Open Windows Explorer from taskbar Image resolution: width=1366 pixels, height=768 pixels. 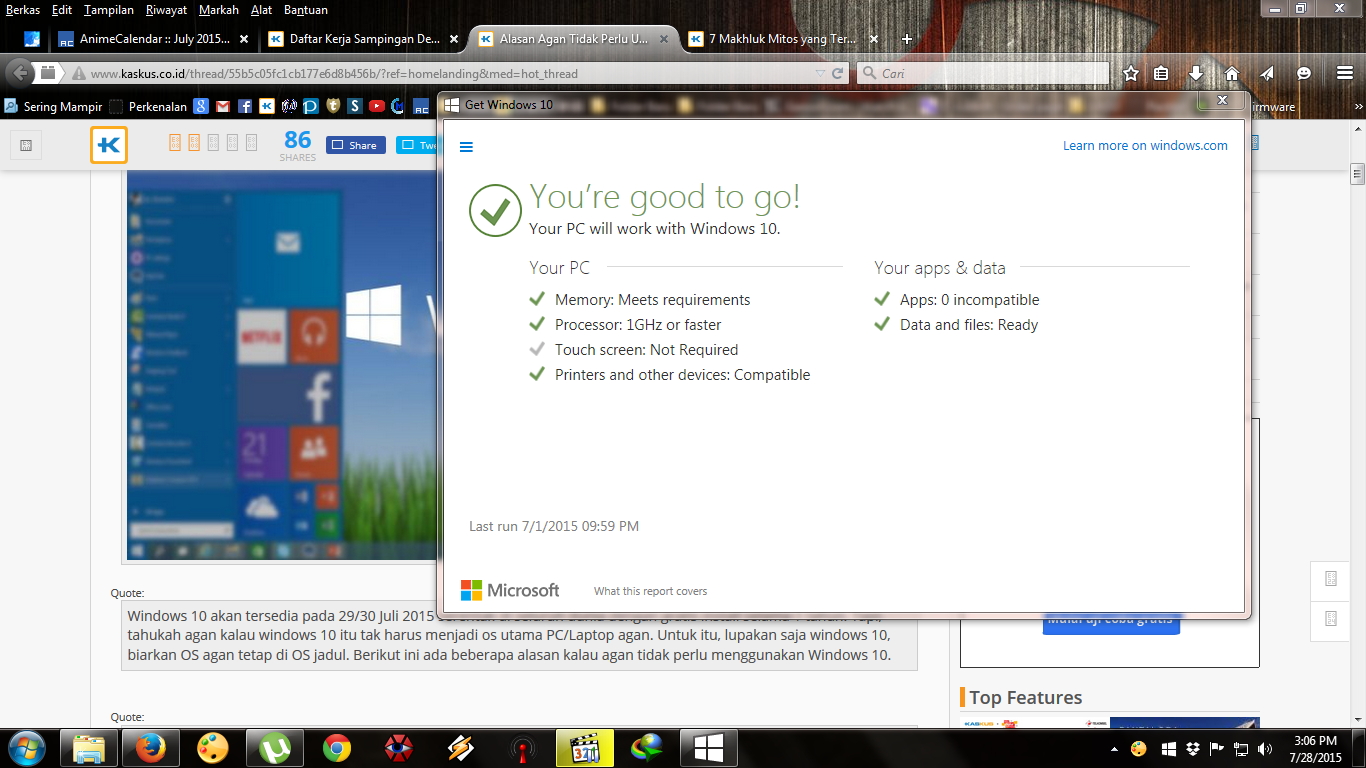click(x=89, y=748)
